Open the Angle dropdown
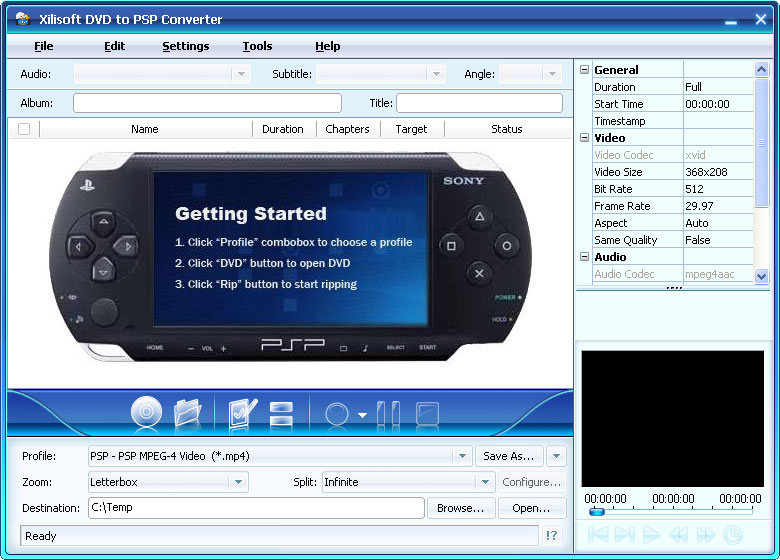Screen dimensions: 780x560 552,74
